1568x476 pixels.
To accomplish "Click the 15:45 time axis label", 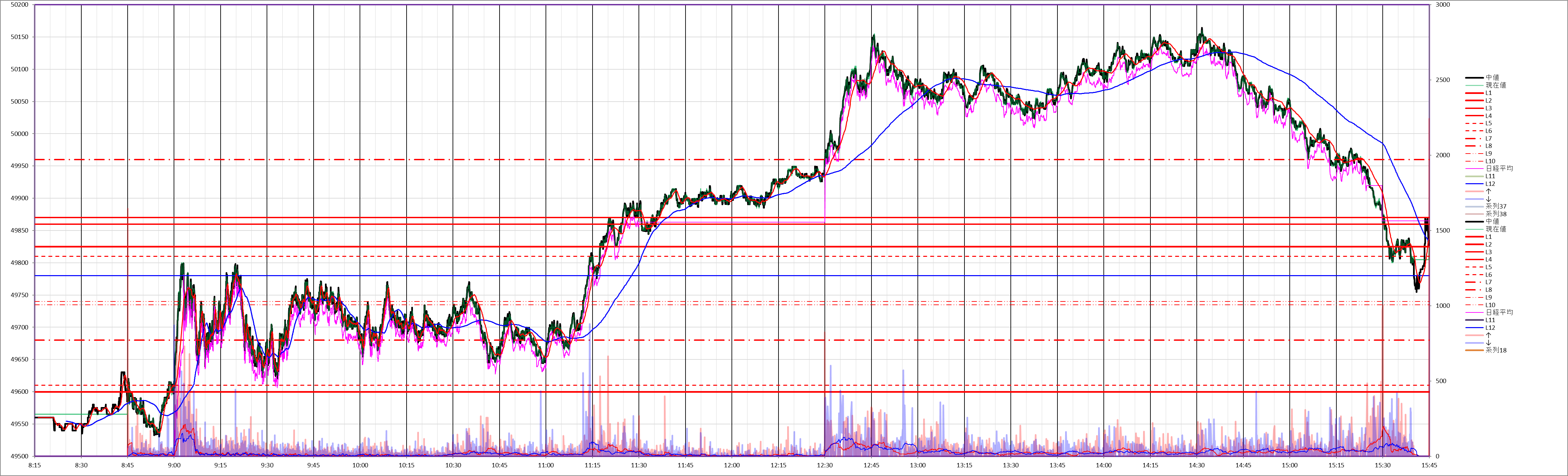I will pyautogui.click(x=1429, y=465).
